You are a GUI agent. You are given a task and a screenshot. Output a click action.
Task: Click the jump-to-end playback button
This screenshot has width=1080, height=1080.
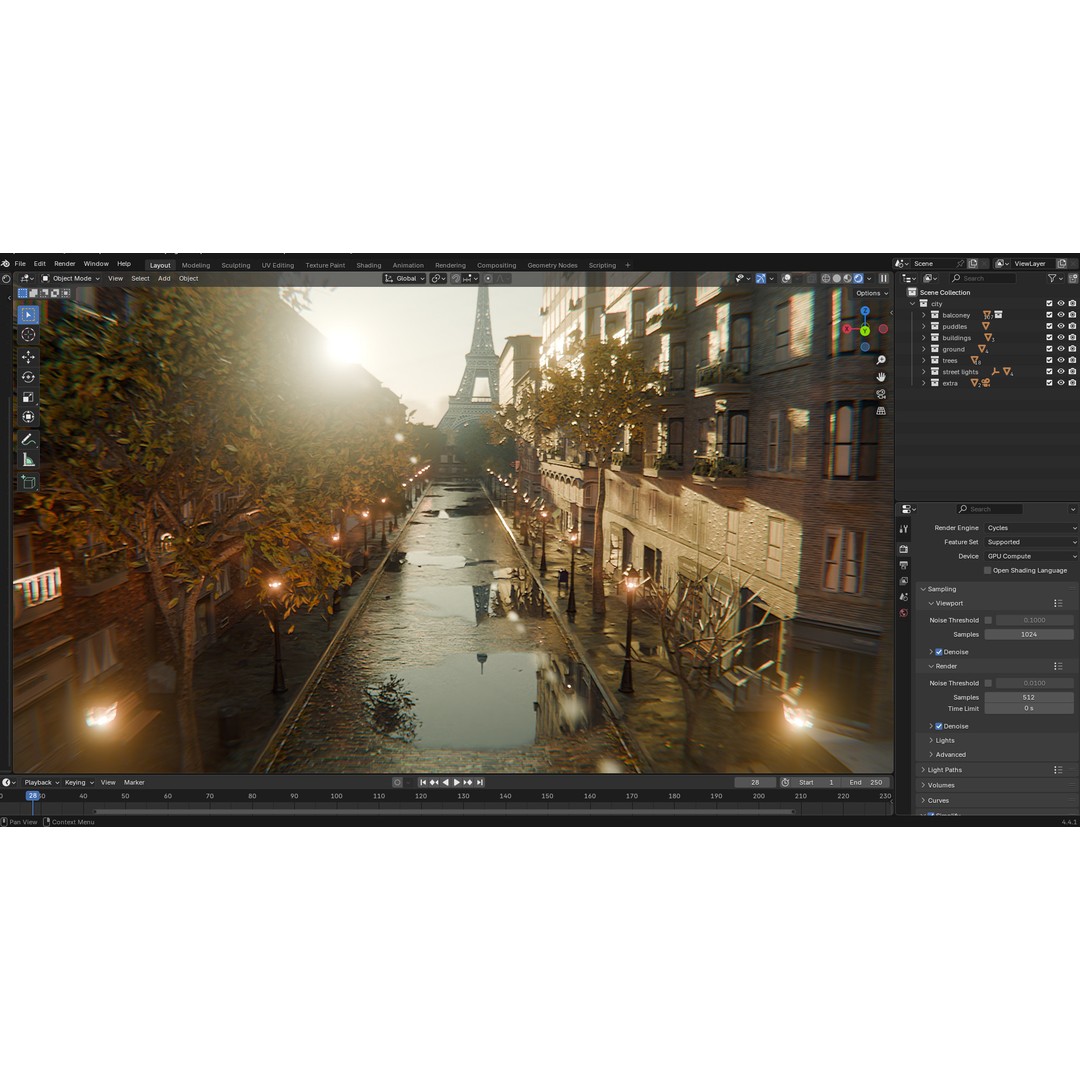coord(479,782)
